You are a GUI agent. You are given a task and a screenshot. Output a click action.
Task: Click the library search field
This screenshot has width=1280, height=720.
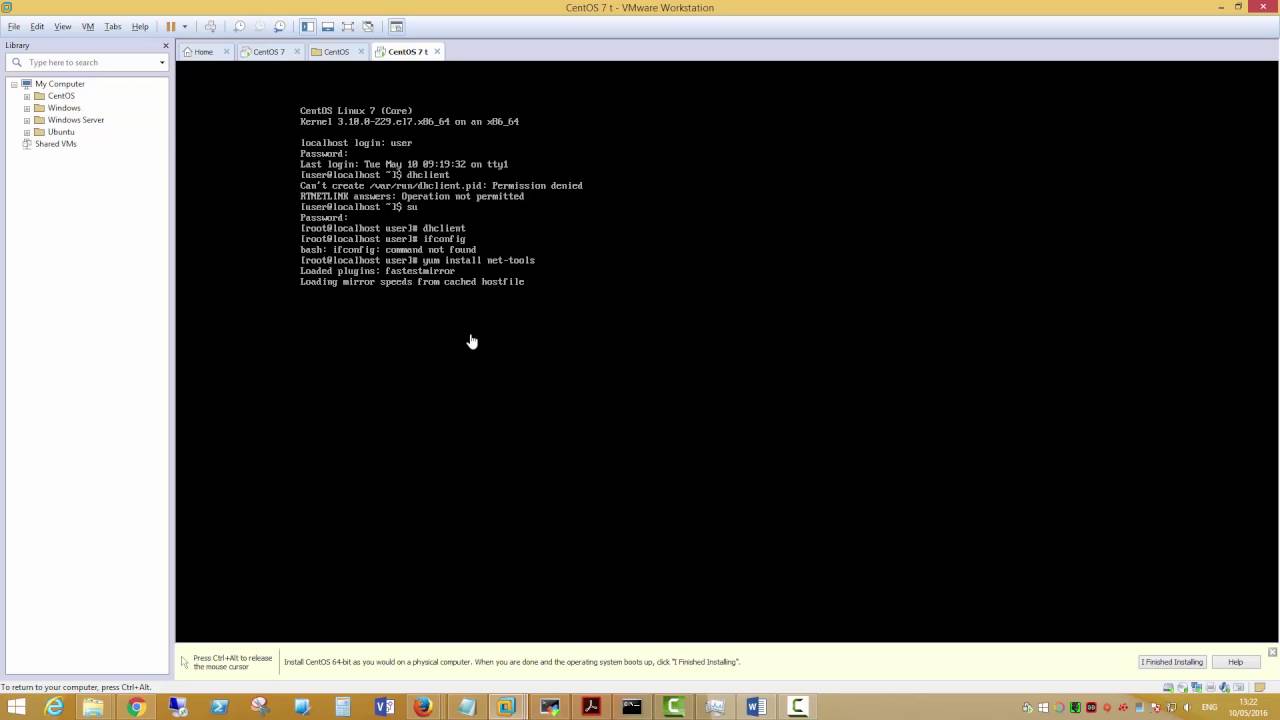click(85, 62)
